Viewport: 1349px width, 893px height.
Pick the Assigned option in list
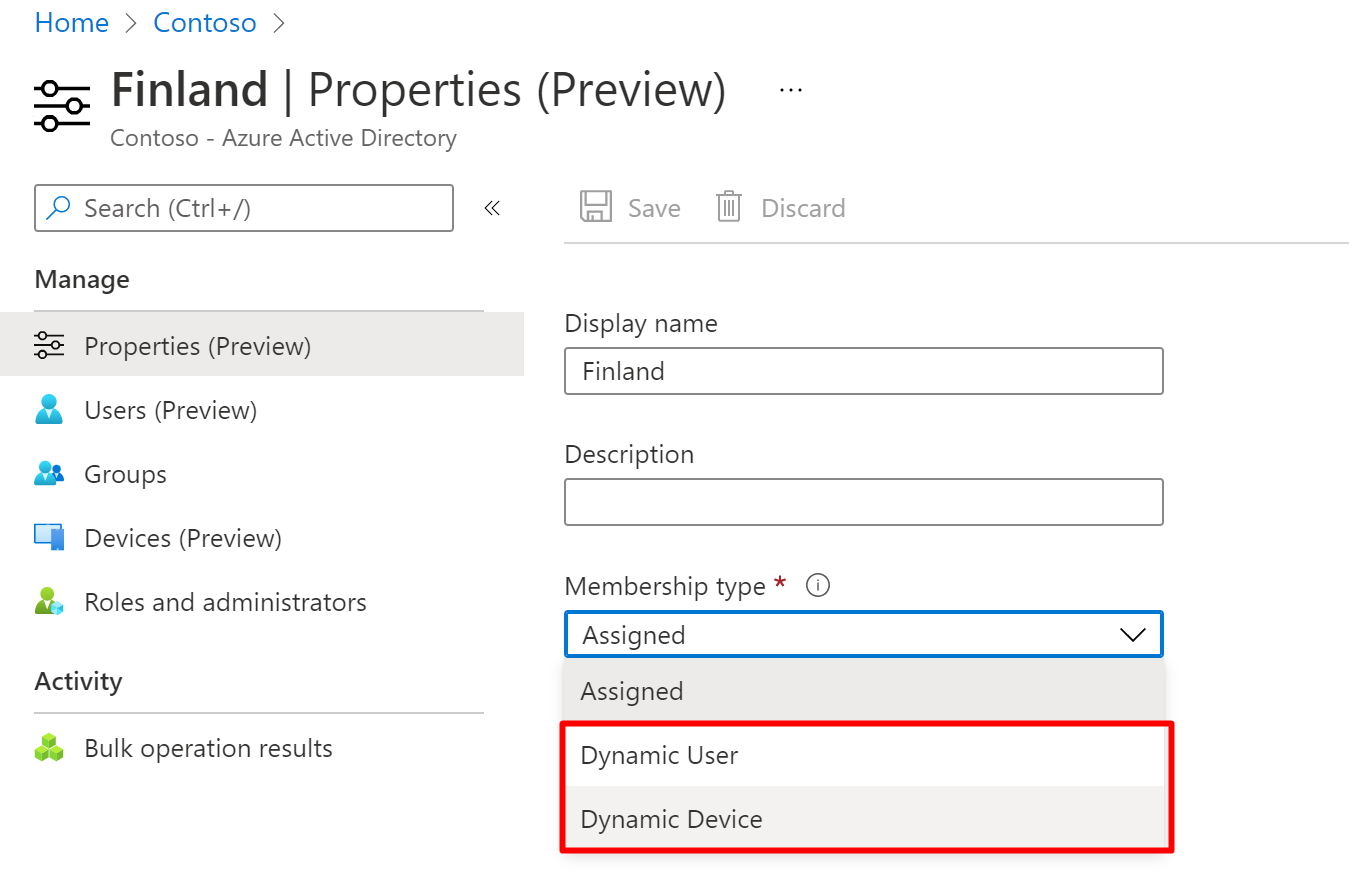tap(632, 691)
